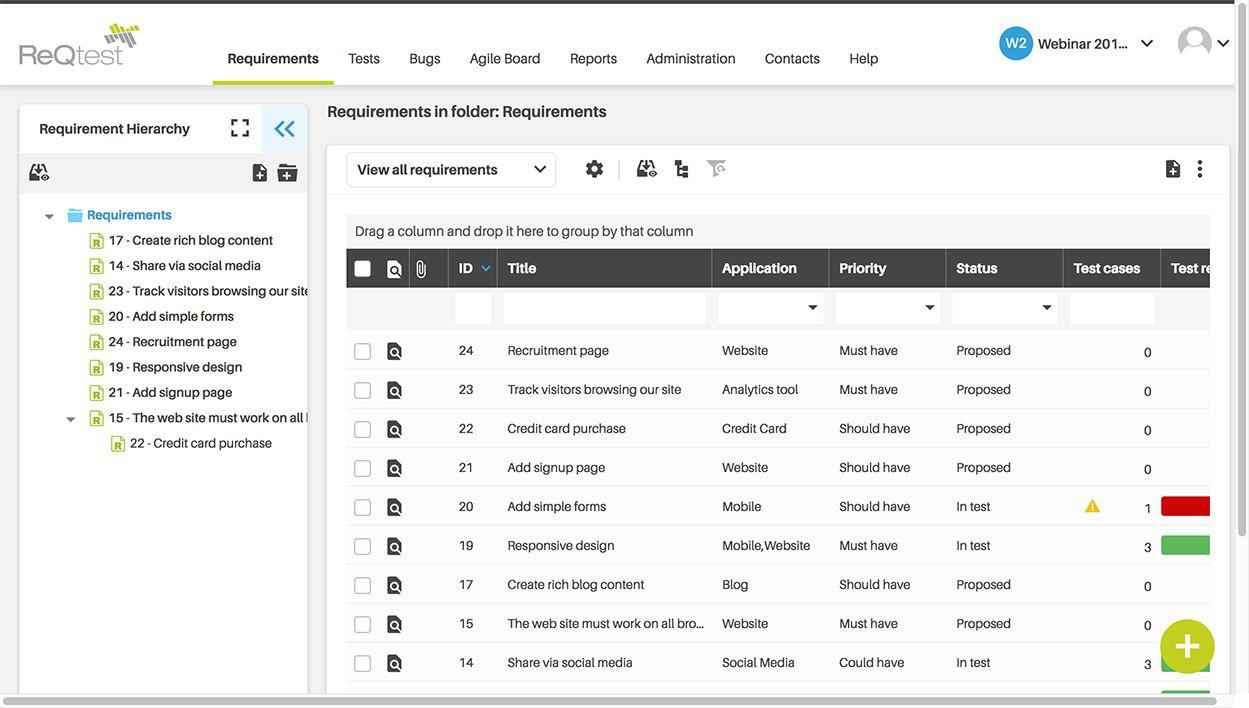Check the box for Track visitors row
The width and height of the screenshot is (1249, 708).
tap(363, 391)
